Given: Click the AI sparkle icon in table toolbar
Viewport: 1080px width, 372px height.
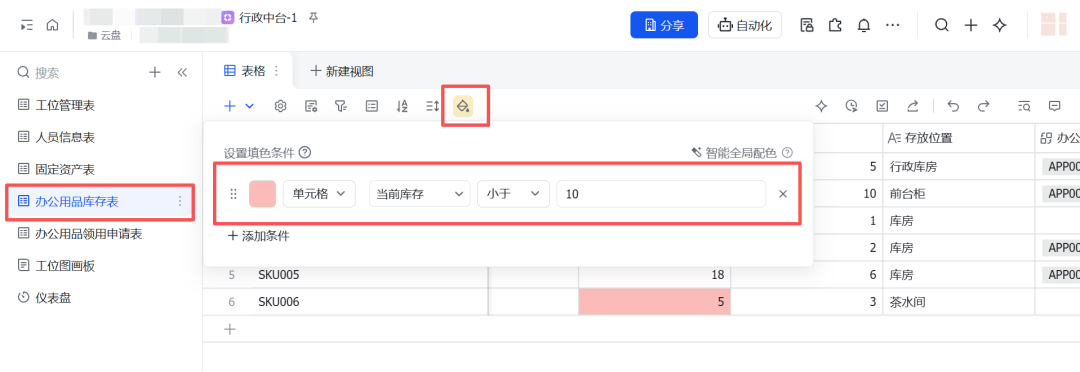Looking at the screenshot, I should pyautogui.click(x=821, y=106).
